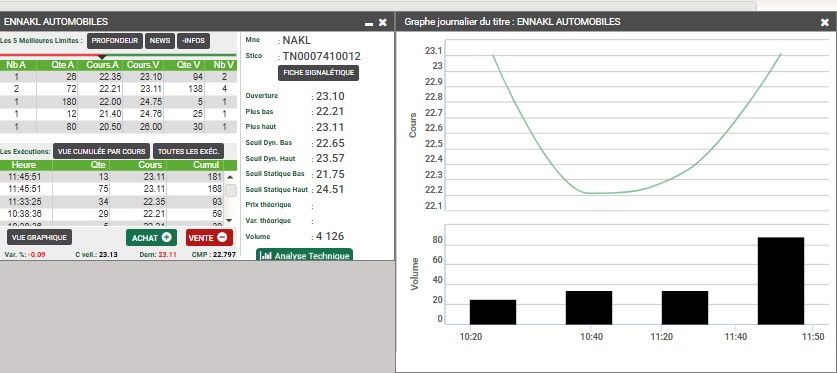Click the quantity 75 execution cell
This screenshot has width=837, height=373.
click(x=104, y=188)
